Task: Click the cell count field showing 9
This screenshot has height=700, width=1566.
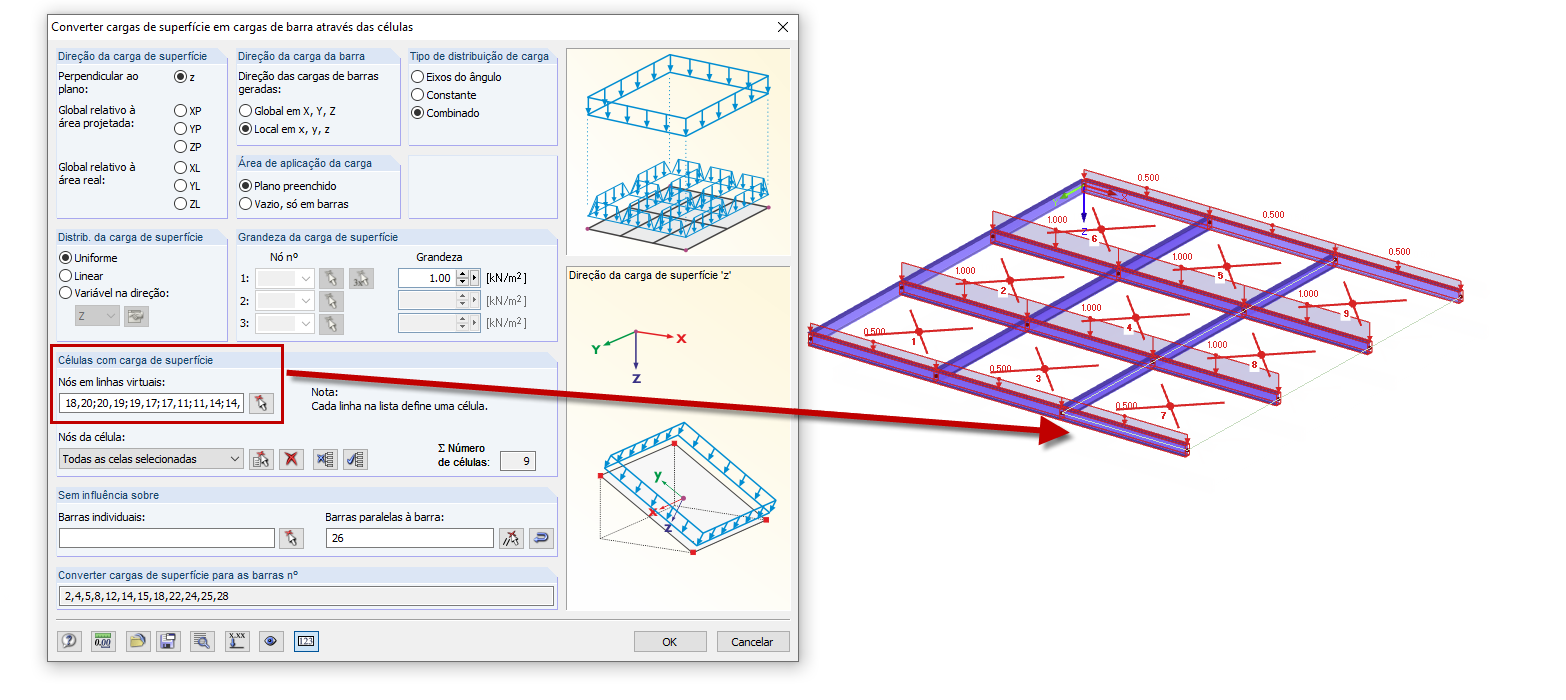Action: 518,461
